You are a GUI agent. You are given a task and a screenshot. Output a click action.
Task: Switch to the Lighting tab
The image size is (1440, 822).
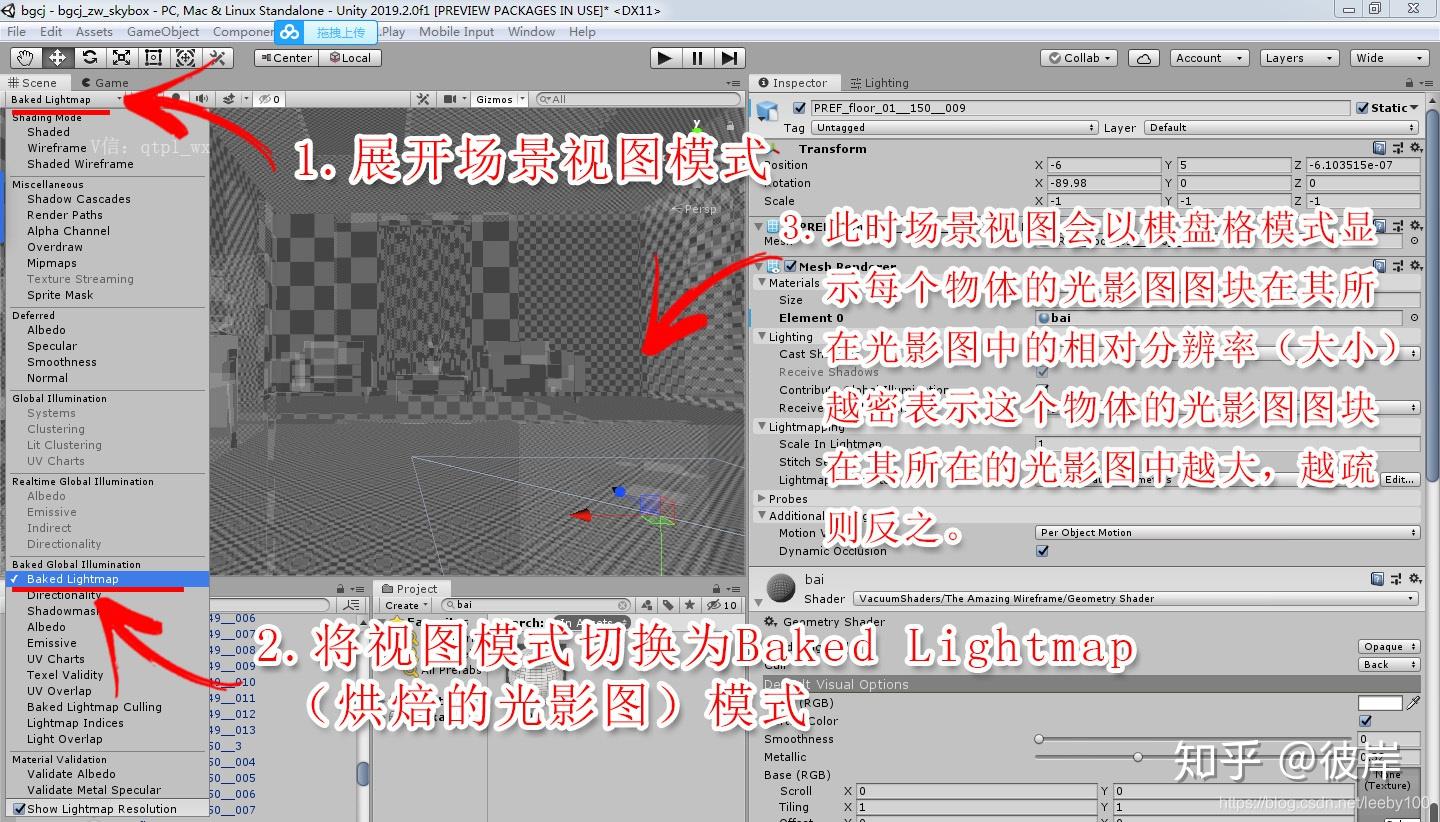click(881, 82)
